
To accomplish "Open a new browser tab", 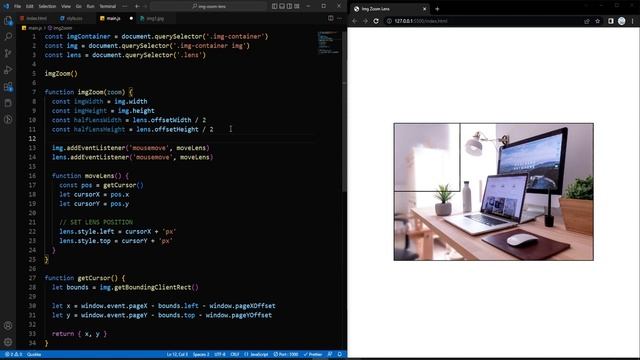I will (437, 9).
